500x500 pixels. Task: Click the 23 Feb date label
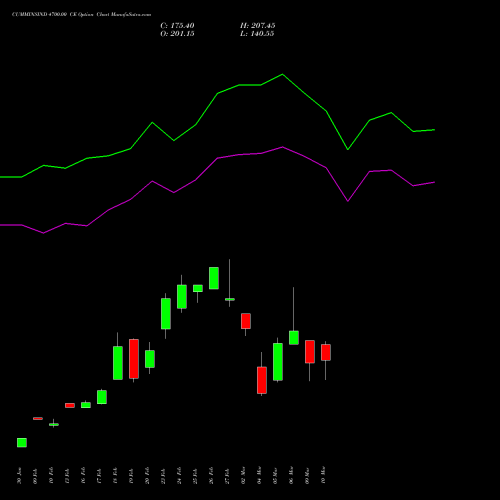163,475
